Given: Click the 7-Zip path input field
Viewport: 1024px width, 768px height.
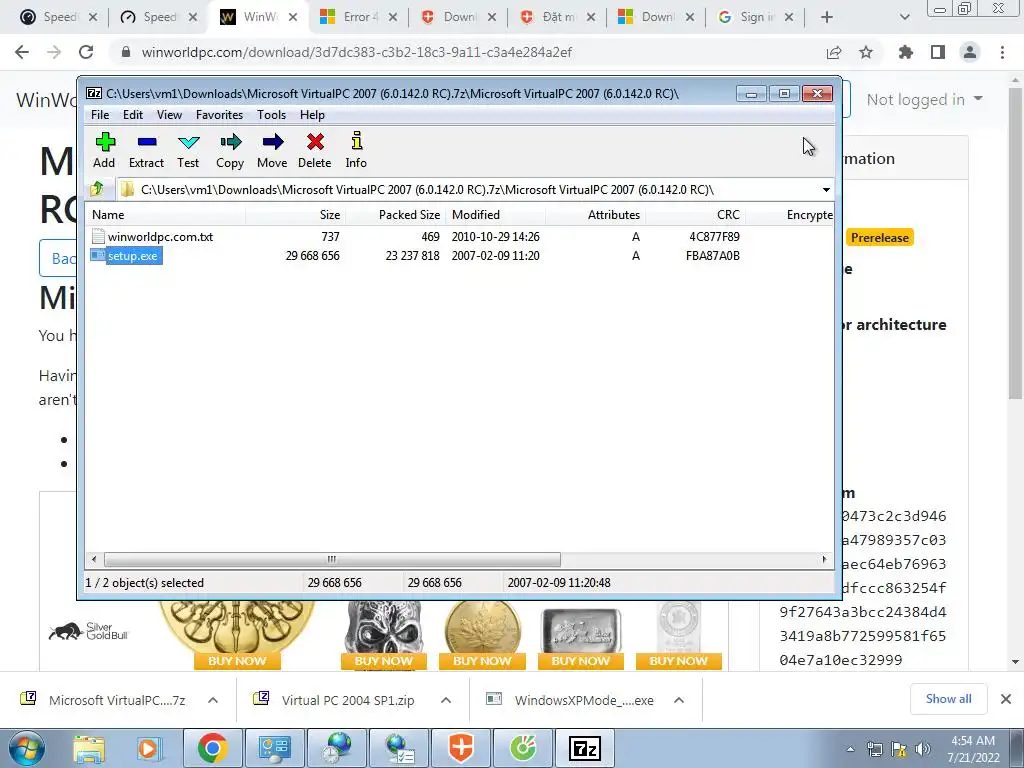Looking at the screenshot, I should [x=467, y=190].
